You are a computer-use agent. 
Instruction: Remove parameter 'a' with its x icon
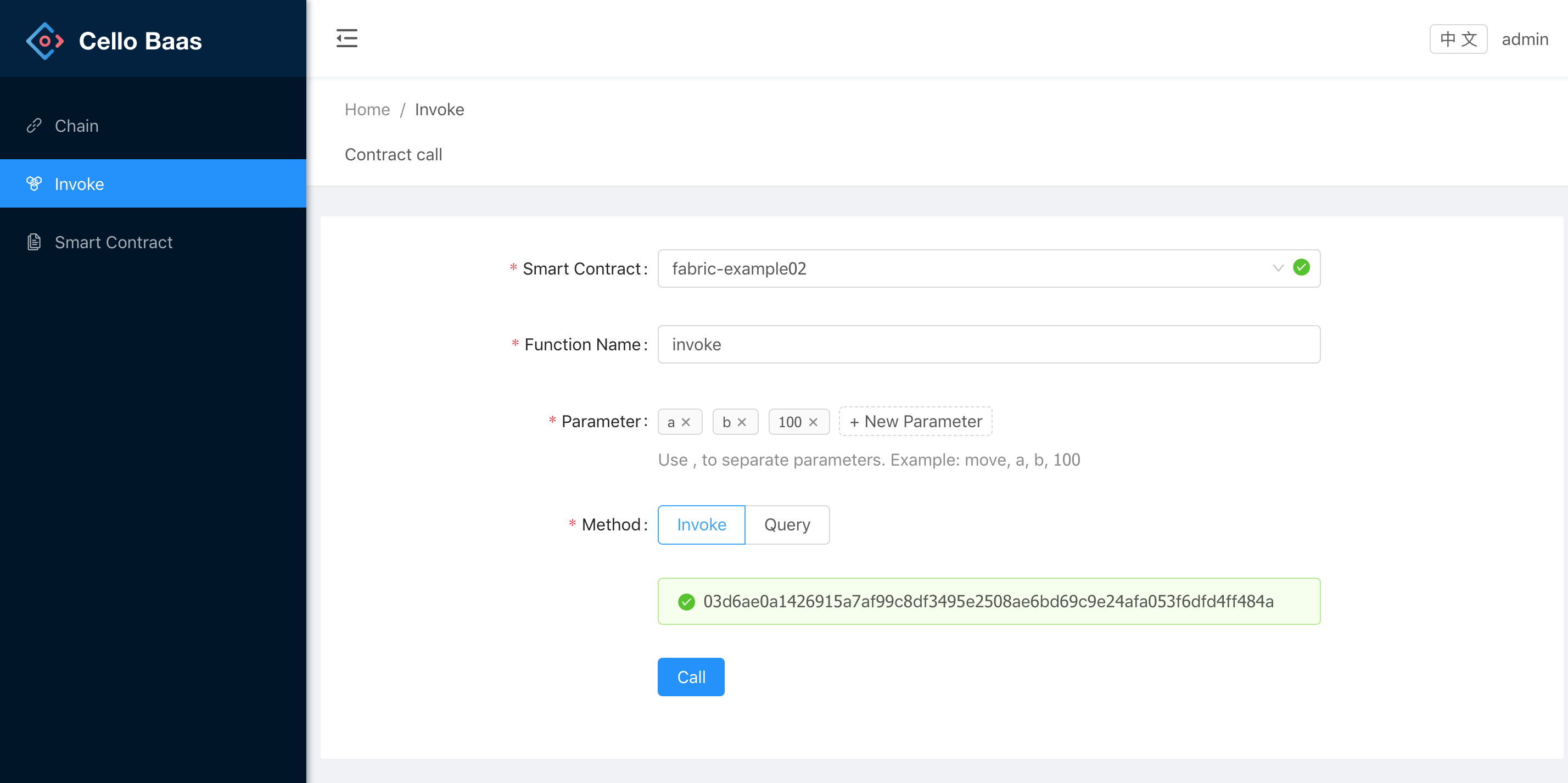pos(686,422)
